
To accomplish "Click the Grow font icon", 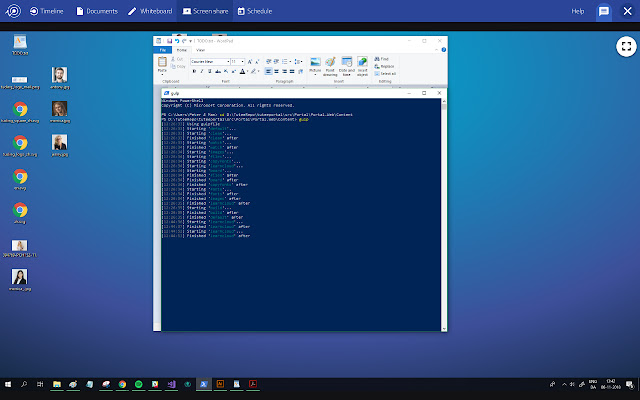I will pos(250,62).
